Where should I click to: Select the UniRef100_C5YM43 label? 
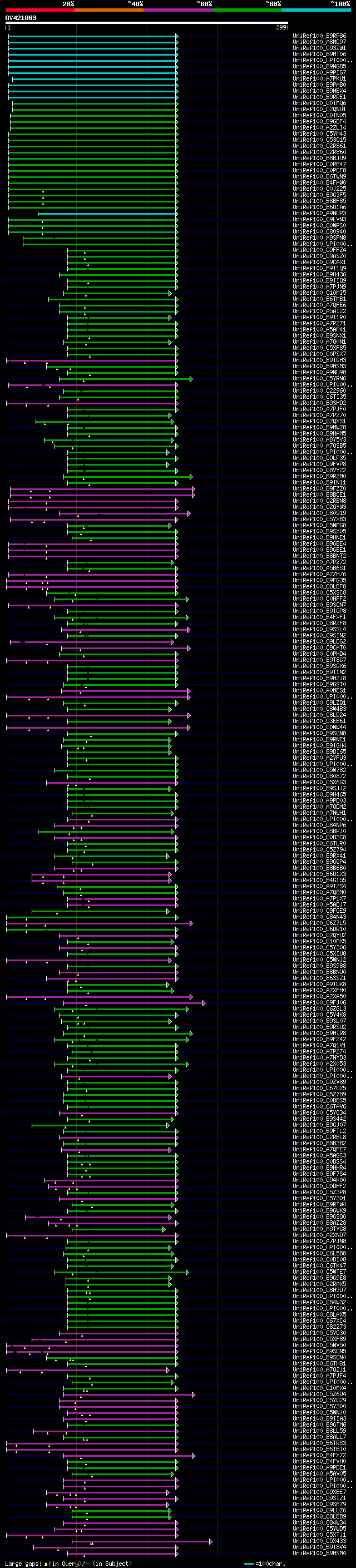[319, 134]
